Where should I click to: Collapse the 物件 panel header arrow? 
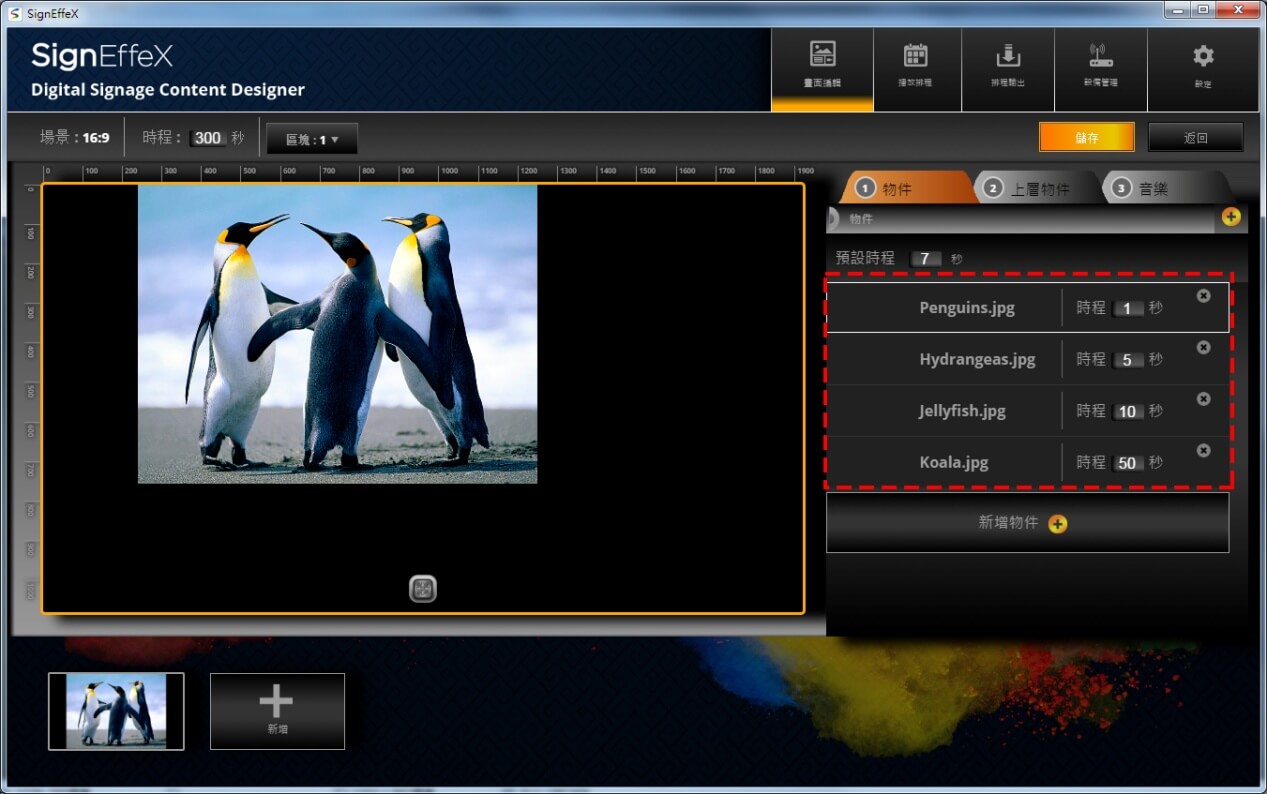[x=833, y=219]
